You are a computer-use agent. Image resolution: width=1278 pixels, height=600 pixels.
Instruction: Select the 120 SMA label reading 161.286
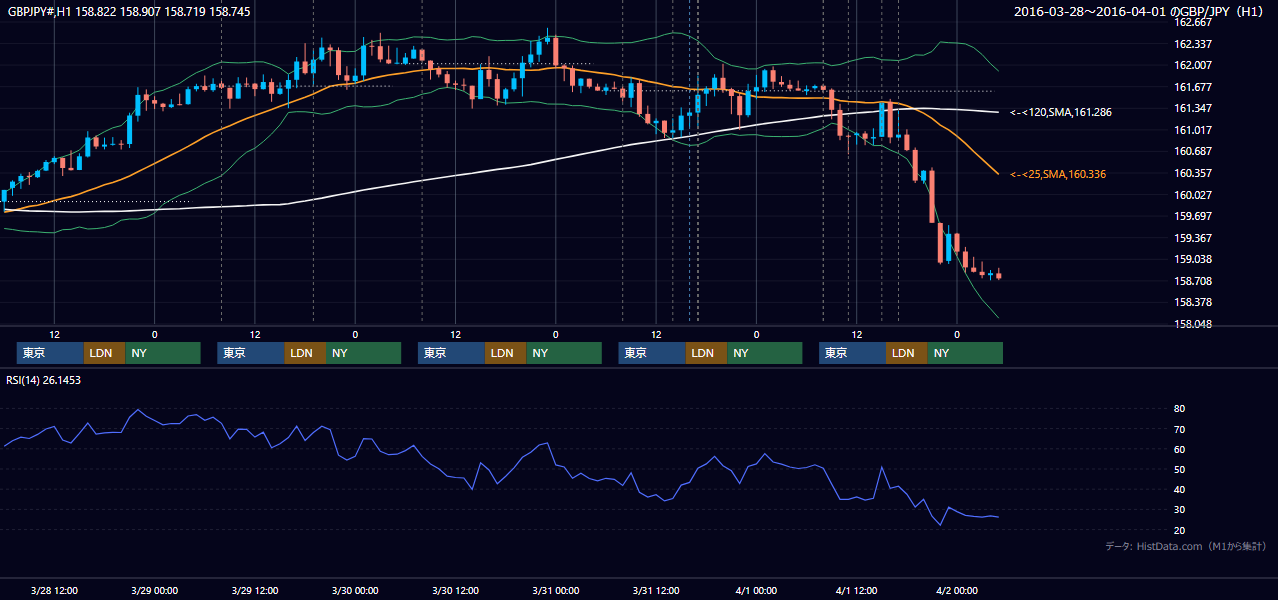coord(1061,112)
